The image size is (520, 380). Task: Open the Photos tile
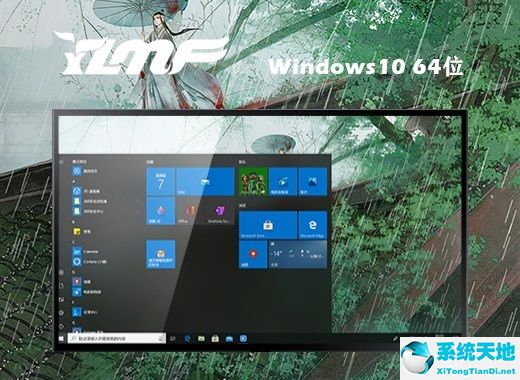point(312,181)
